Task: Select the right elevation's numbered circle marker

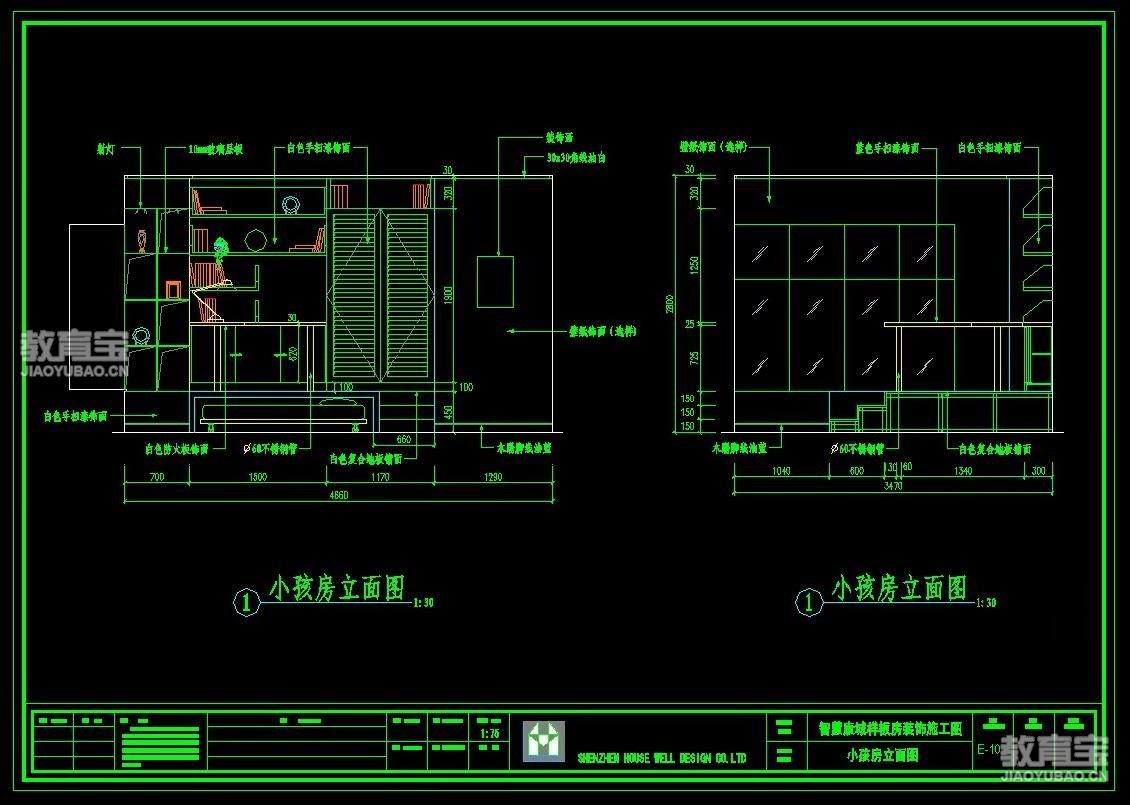Action: 808,602
